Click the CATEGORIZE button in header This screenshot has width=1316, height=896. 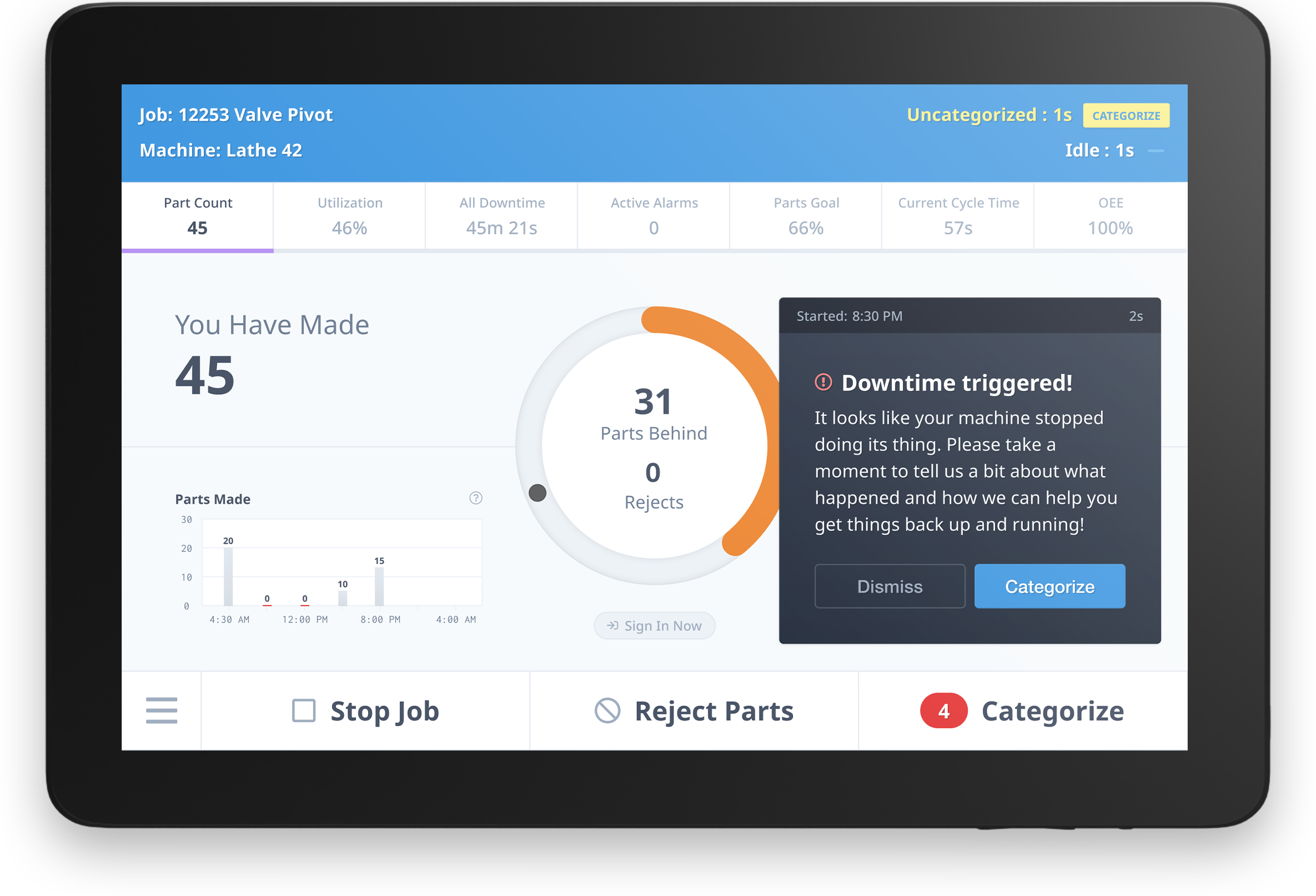point(1127,114)
